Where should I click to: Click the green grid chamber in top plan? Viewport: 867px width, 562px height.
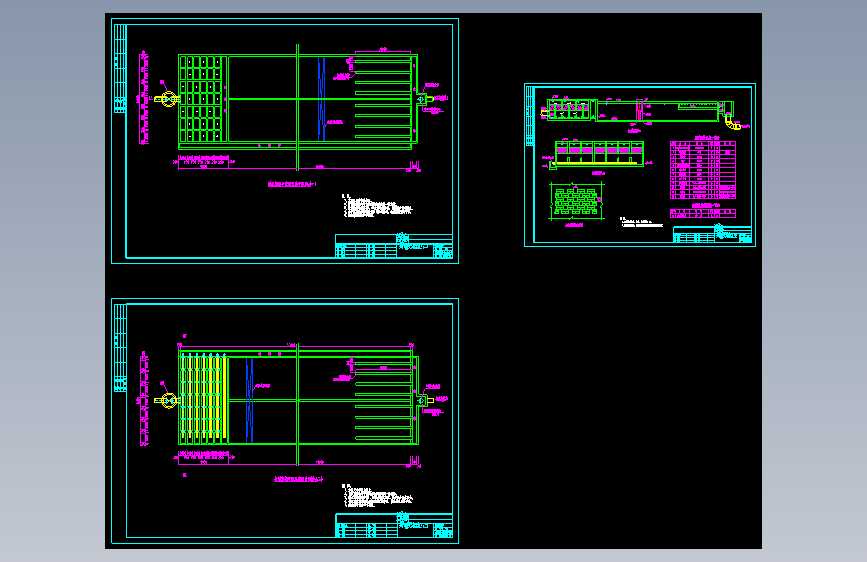pos(202,99)
